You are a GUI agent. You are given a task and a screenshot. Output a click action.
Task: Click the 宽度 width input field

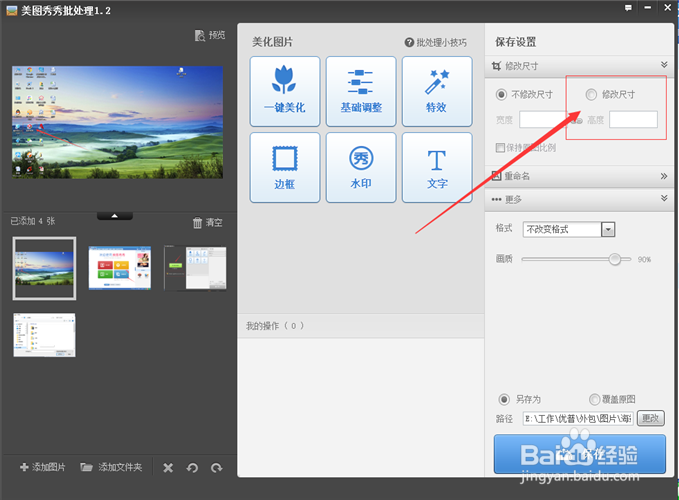click(544, 119)
